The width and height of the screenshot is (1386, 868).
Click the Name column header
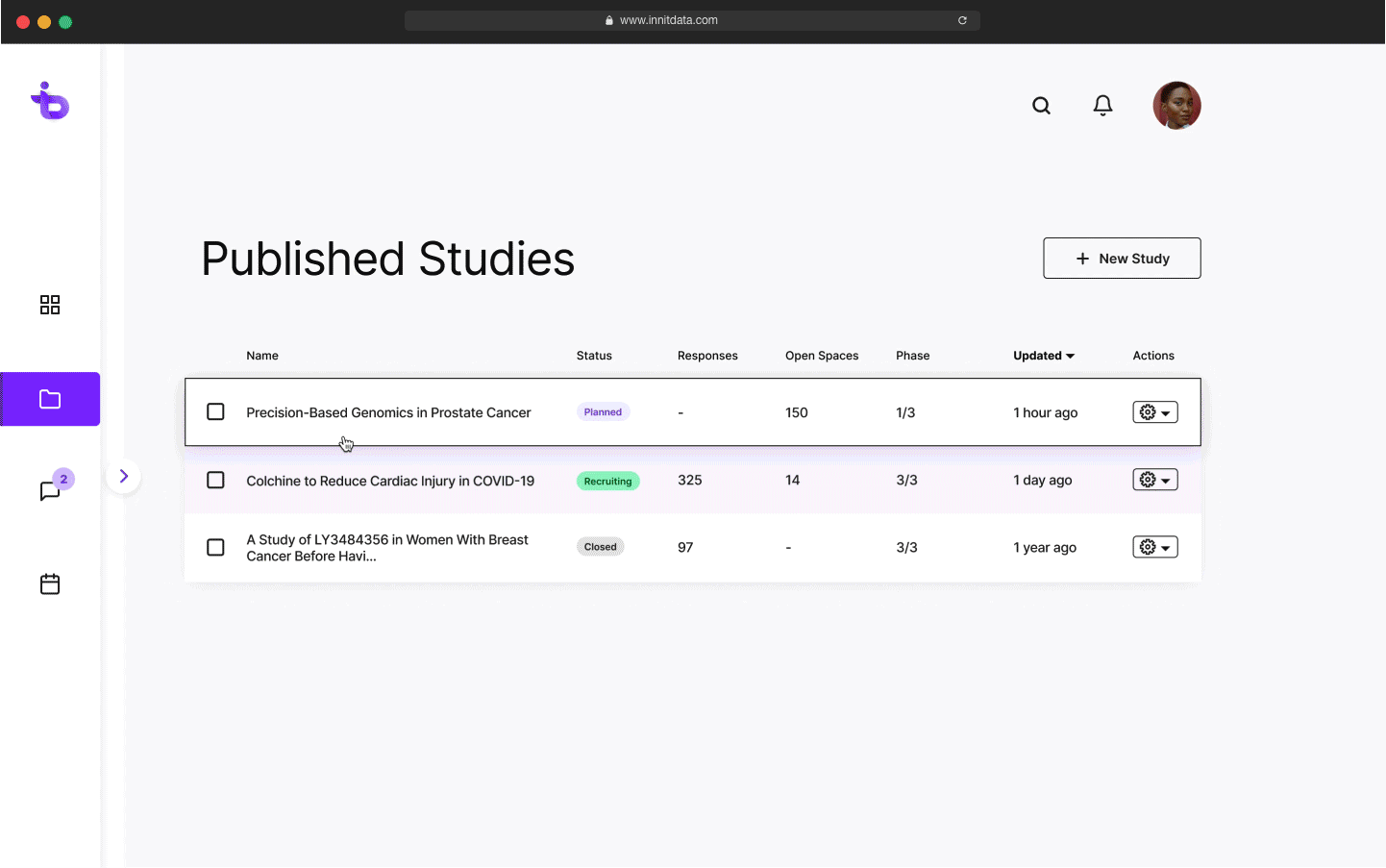(262, 356)
